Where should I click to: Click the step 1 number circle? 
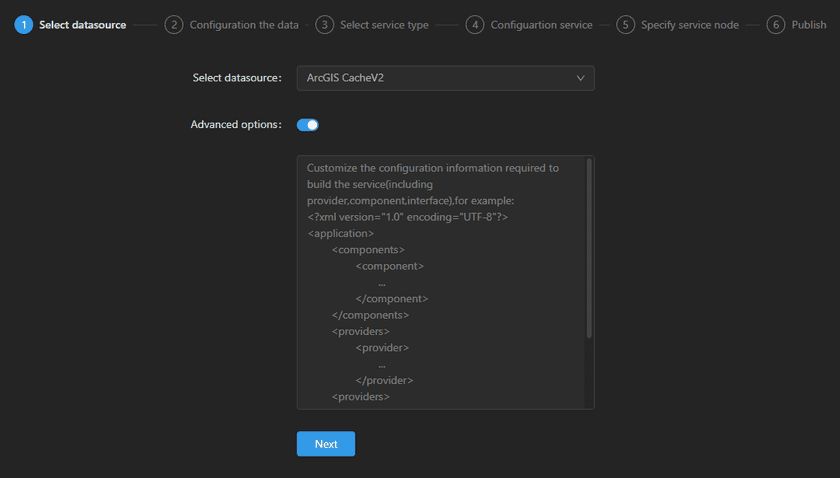tap(23, 25)
